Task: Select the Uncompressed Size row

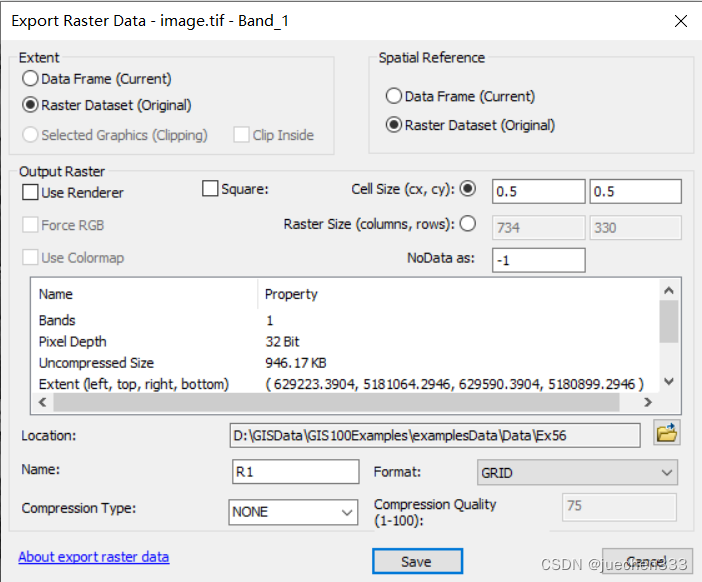Action: tap(345, 363)
